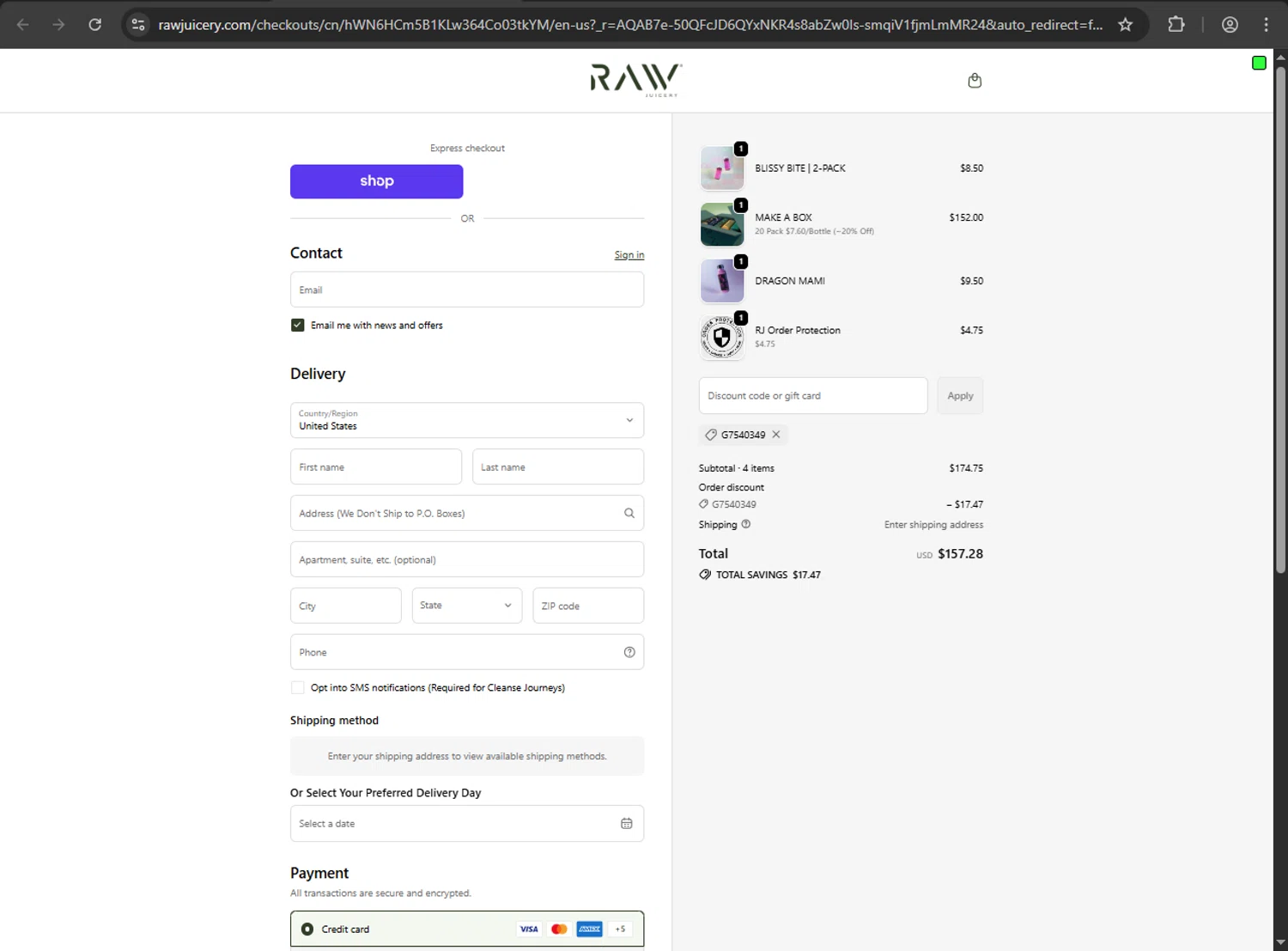Click the page vertical scrollbar
The image size is (1288, 951).
1280,318
